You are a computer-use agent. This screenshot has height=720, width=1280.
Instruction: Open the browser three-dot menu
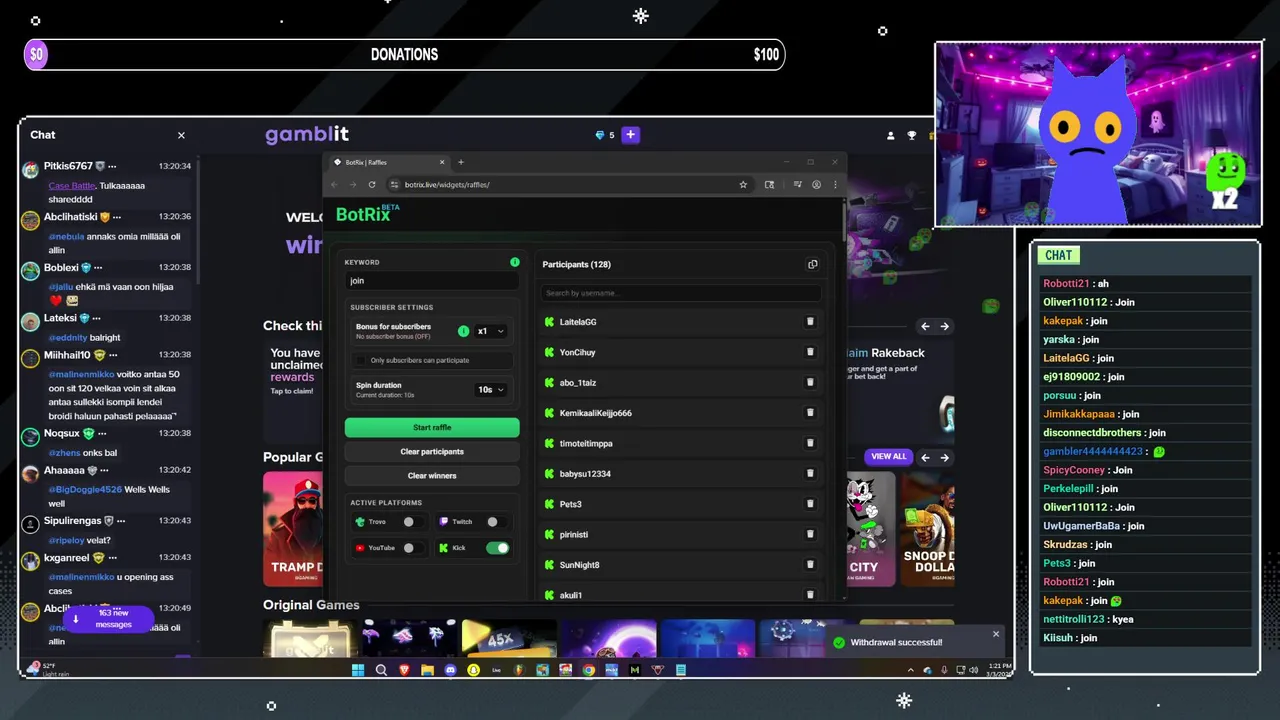pos(835,184)
